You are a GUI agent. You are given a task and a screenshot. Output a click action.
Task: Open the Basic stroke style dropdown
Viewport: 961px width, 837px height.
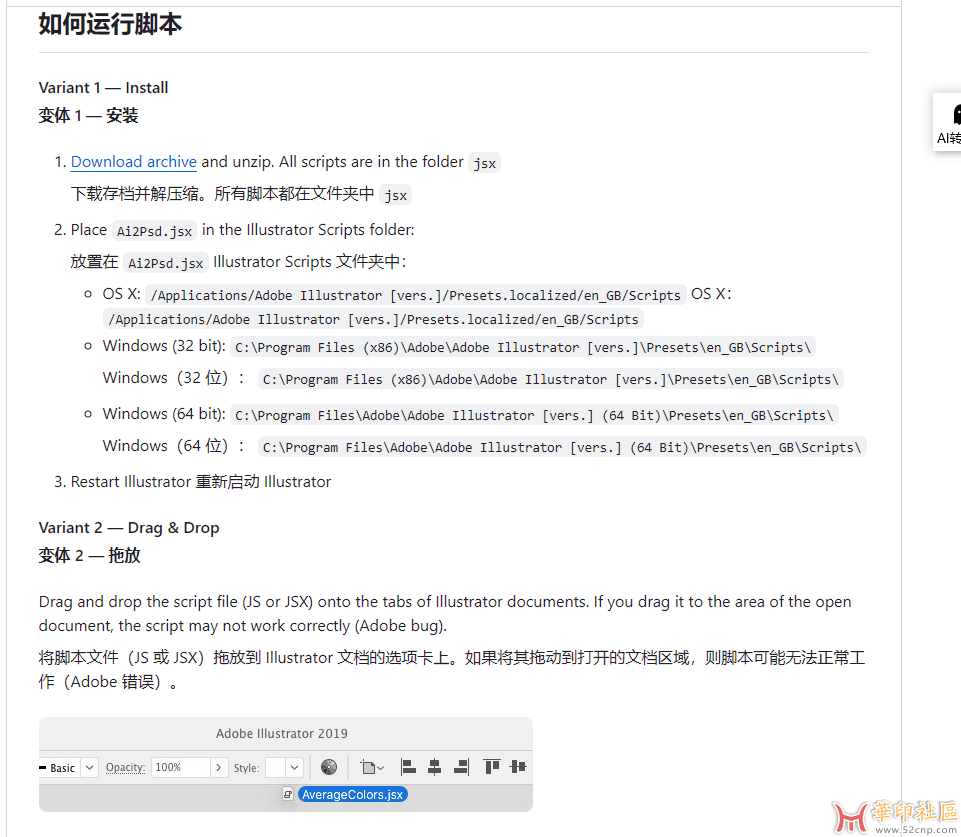coord(89,768)
